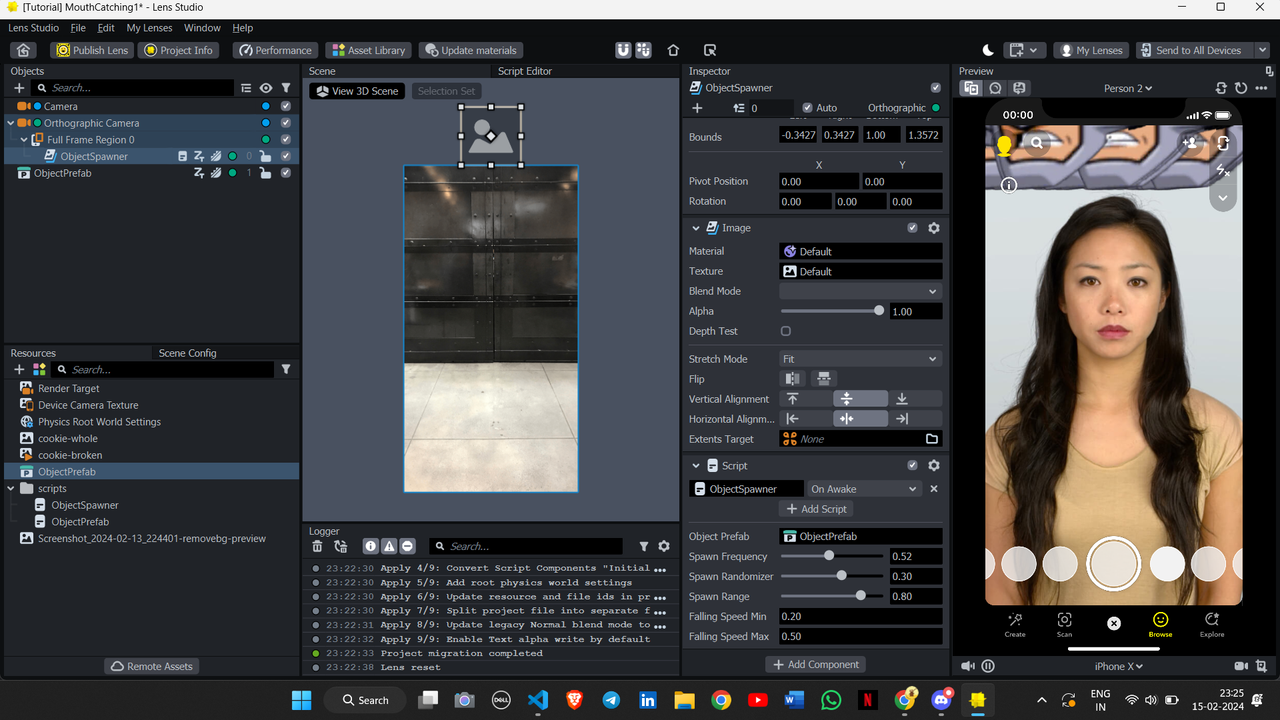
Task: Toggle the snapping magnet icon
Action: point(623,50)
